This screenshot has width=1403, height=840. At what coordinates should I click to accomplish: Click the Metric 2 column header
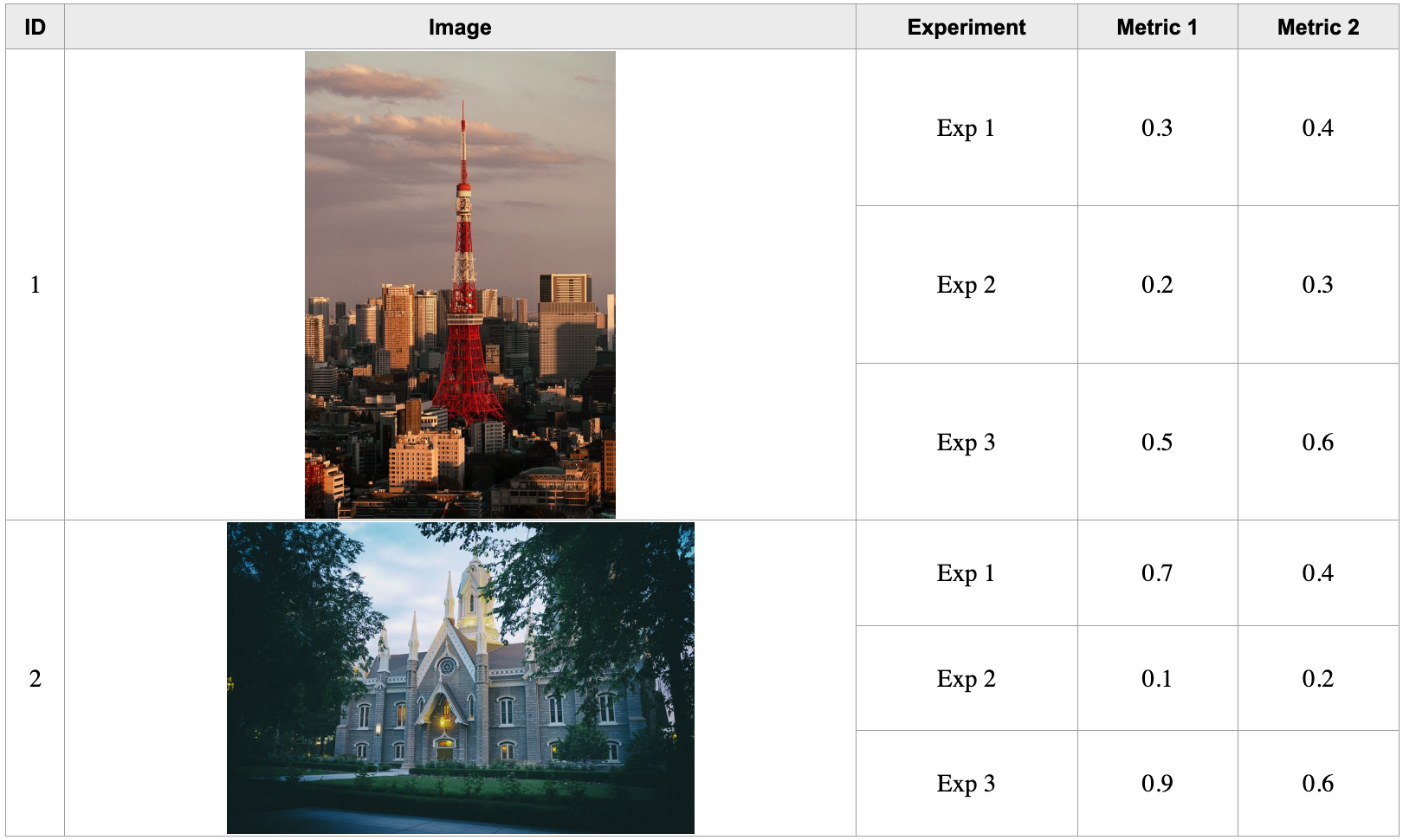tap(1318, 27)
